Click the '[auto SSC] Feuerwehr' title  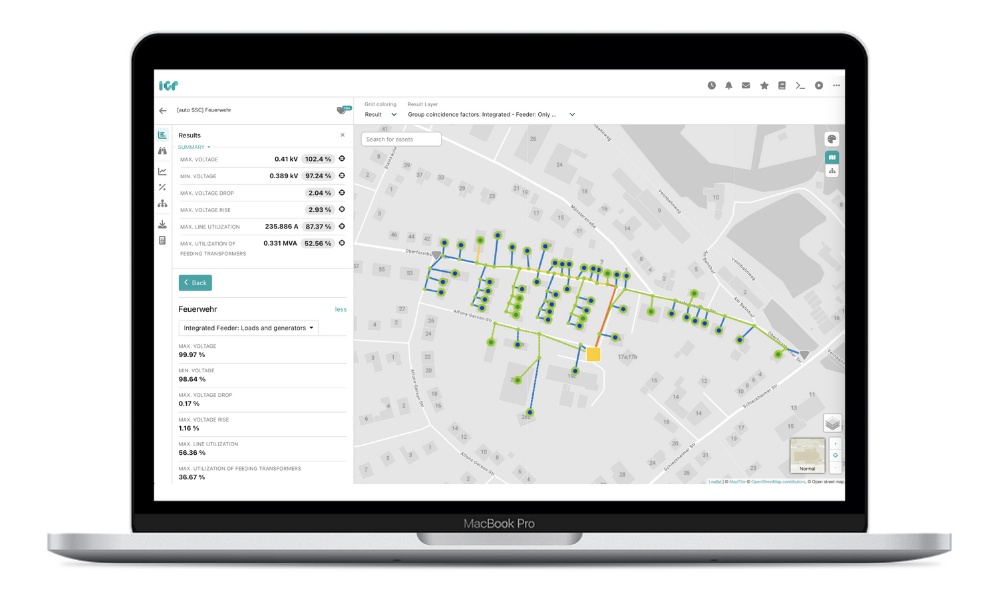tap(204, 110)
